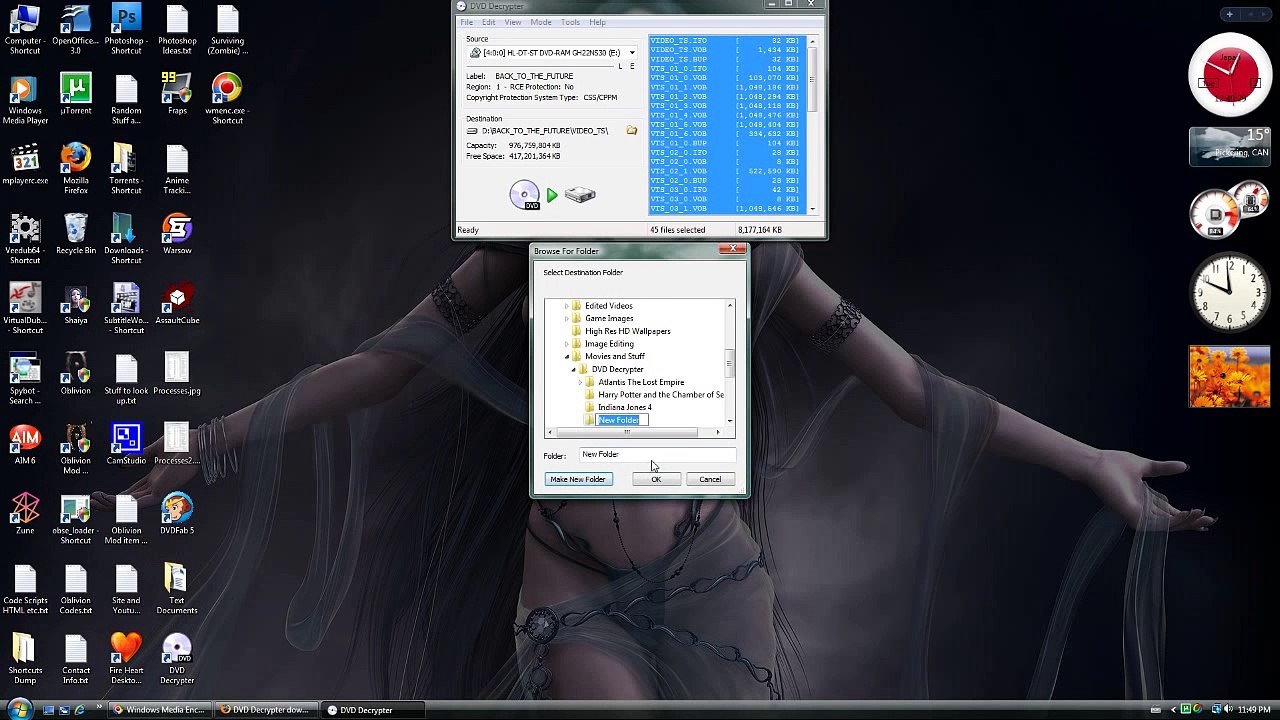Open the Fire Heart Desktop icon
The image size is (1280, 720).
pyautogui.click(x=126, y=660)
